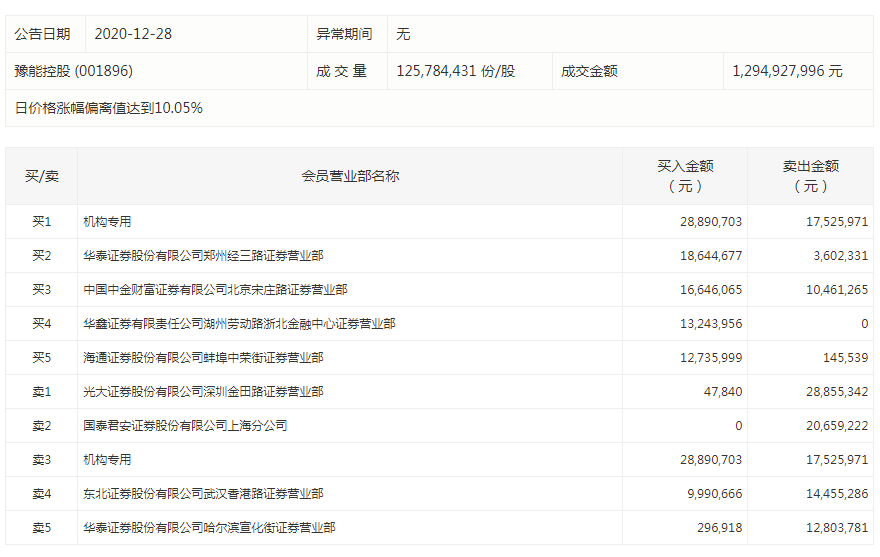Click the 会员营业部名称 column header

(350, 176)
